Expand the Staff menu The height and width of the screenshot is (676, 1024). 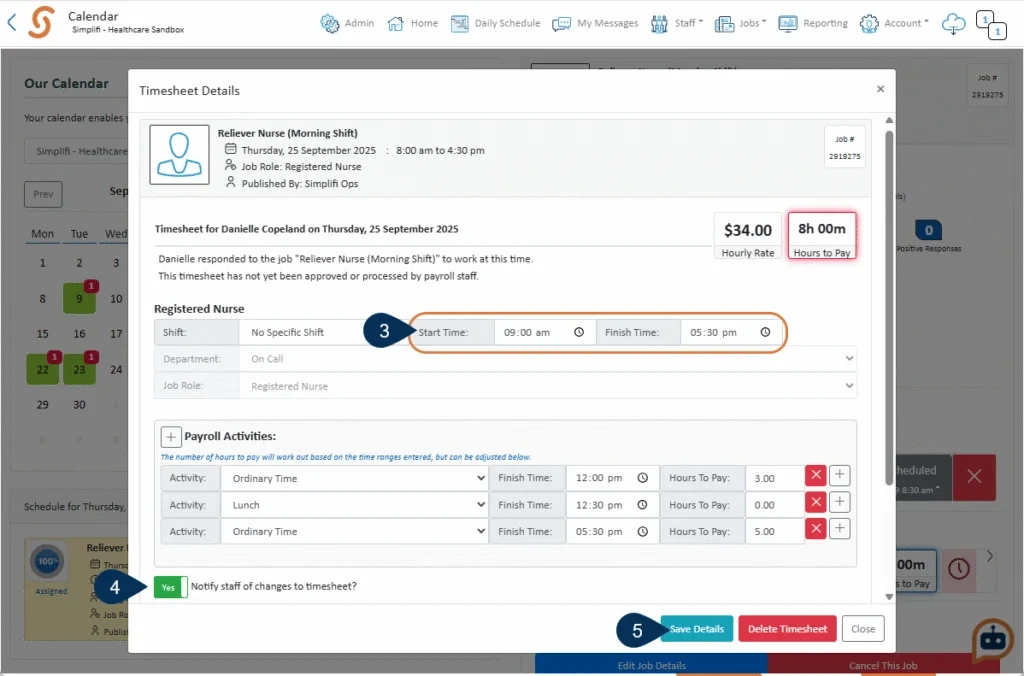click(677, 24)
